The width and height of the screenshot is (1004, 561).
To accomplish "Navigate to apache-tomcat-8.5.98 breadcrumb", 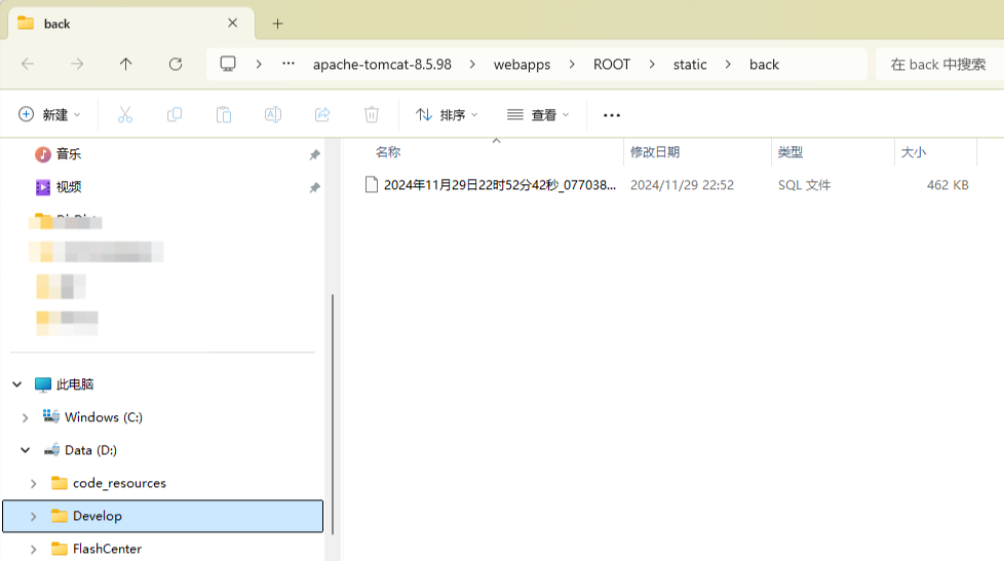I will pyautogui.click(x=382, y=65).
